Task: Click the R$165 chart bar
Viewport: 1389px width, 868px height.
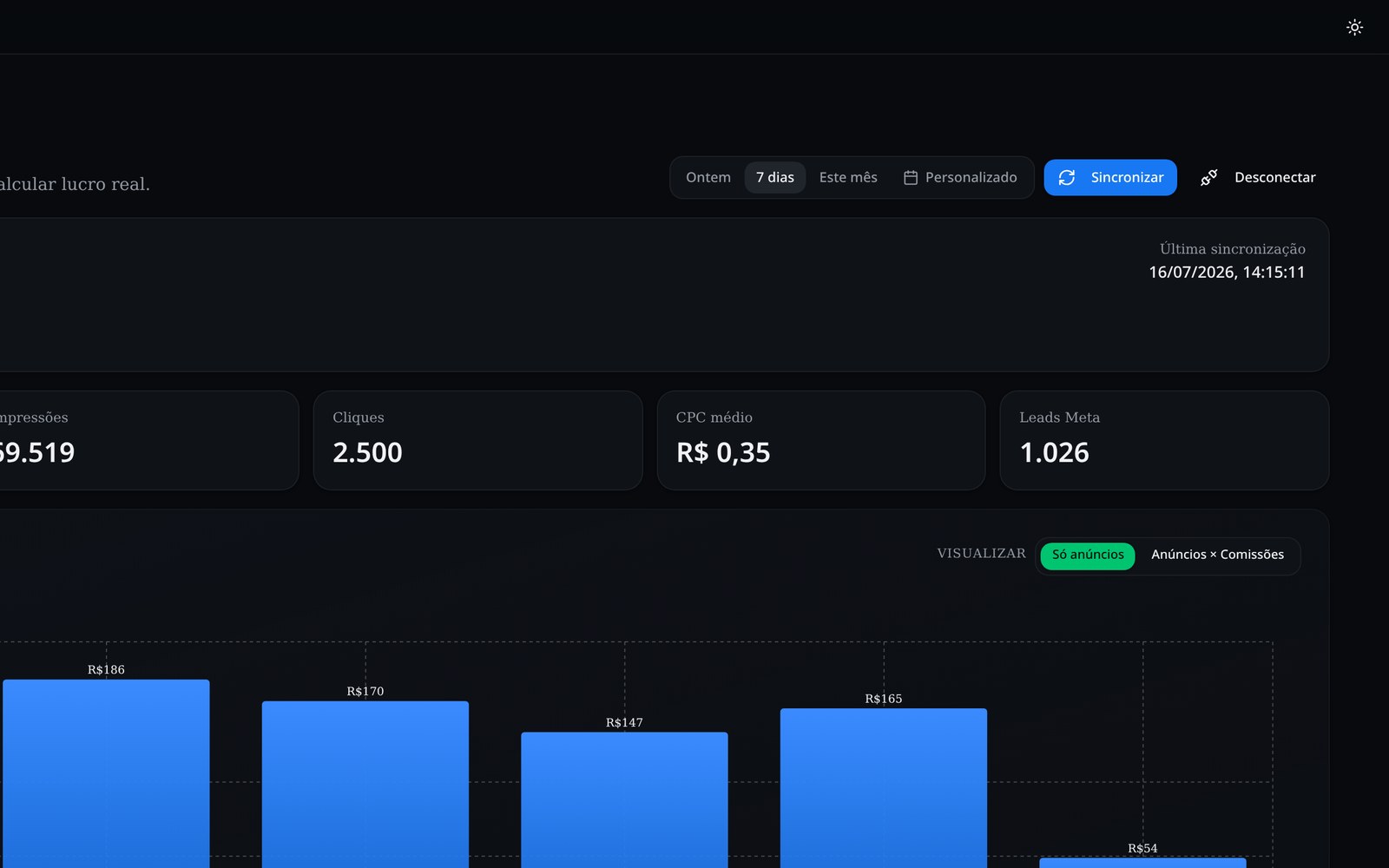Action: click(x=884, y=788)
